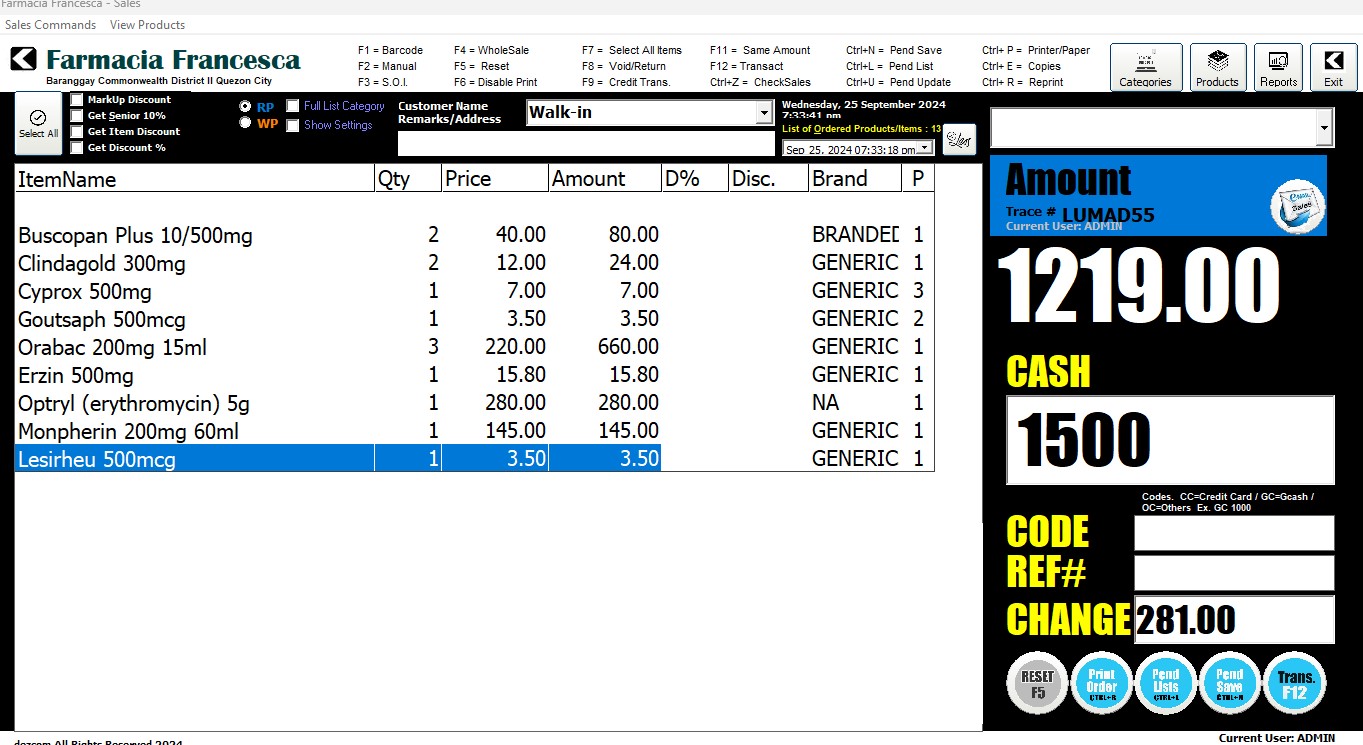1363x745 pixels.
Task: Select the WP radio button
Action: coord(245,123)
